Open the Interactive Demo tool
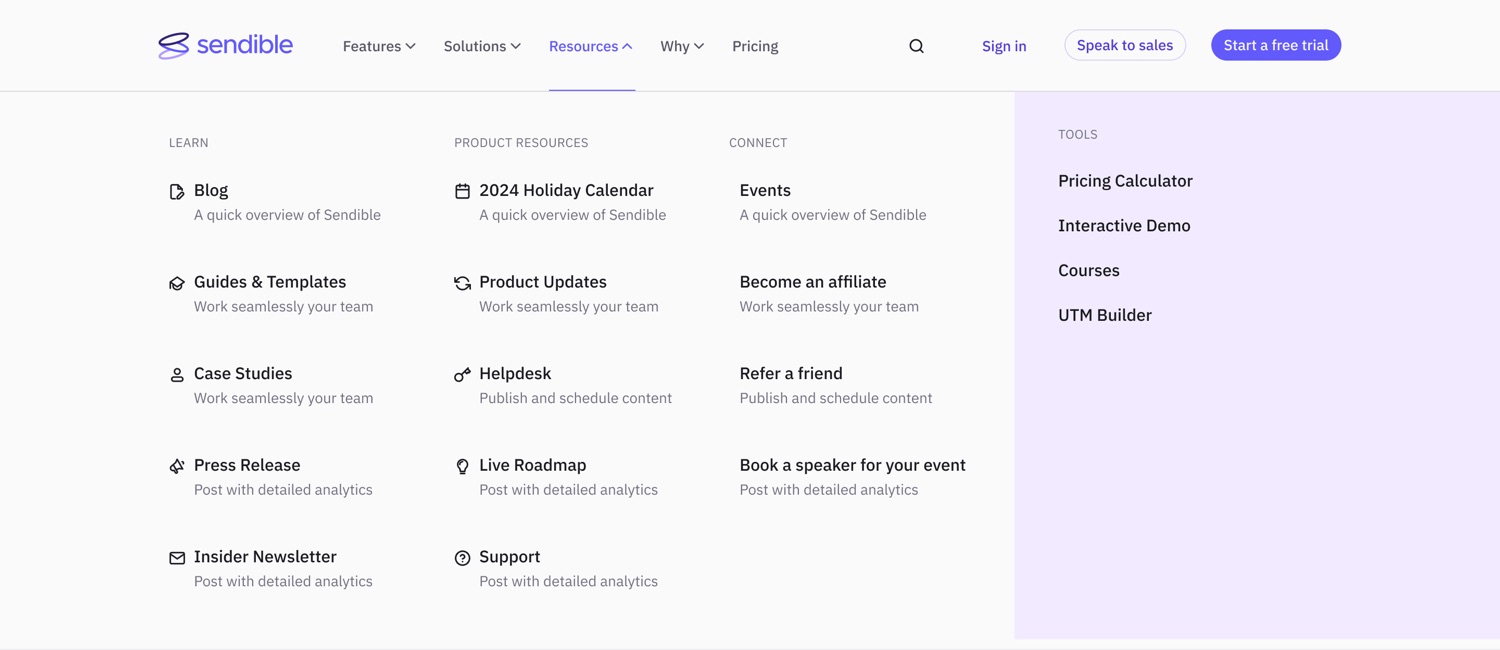1500x650 pixels. point(1124,226)
